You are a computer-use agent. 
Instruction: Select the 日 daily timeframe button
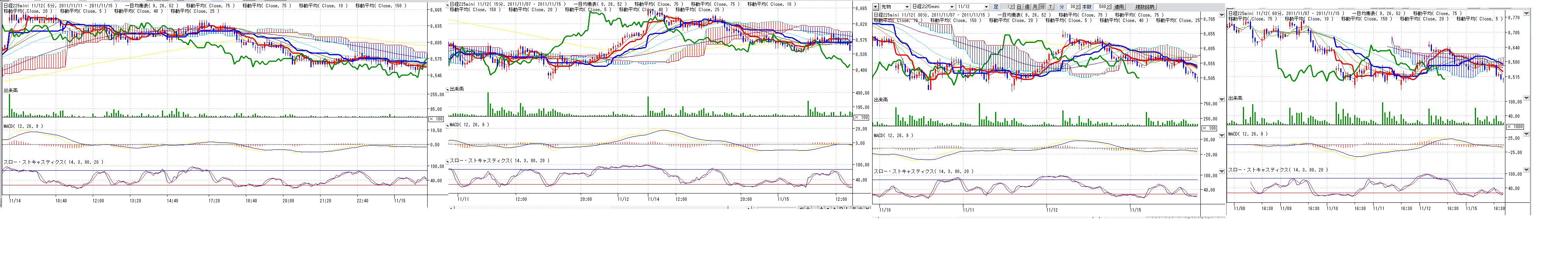[1019, 7]
